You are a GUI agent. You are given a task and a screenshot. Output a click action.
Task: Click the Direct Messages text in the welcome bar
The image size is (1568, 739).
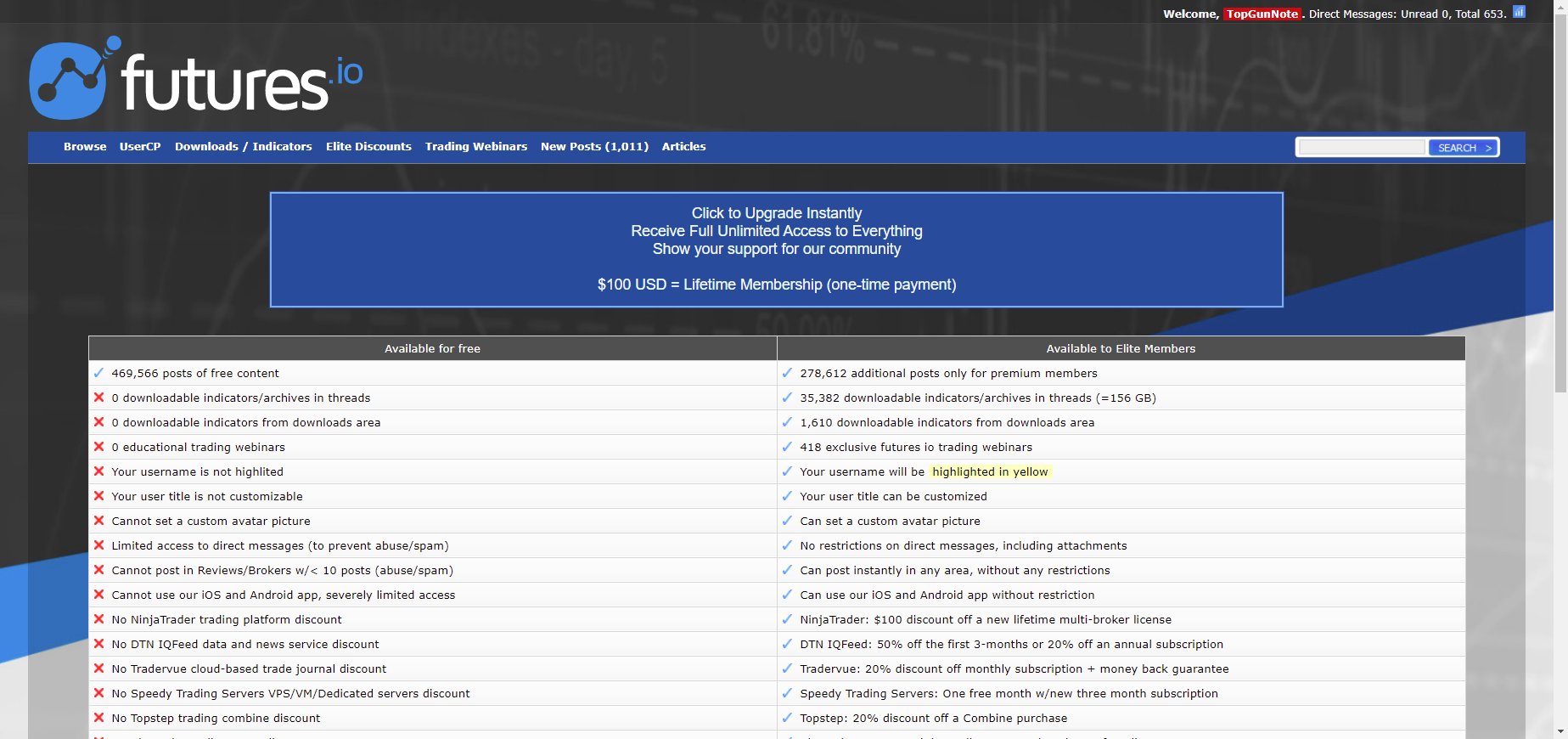(1352, 14)
